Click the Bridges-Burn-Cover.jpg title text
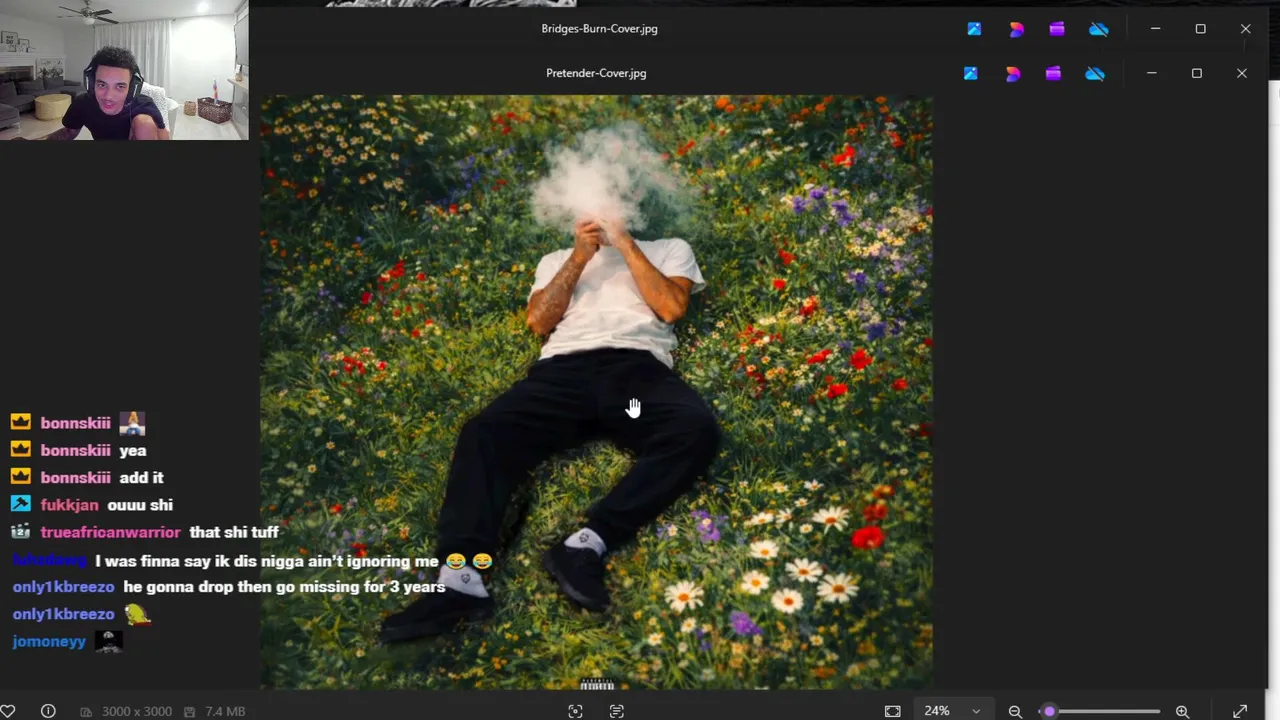Screen dimensions: 1280x720 [x=599, y=29]
